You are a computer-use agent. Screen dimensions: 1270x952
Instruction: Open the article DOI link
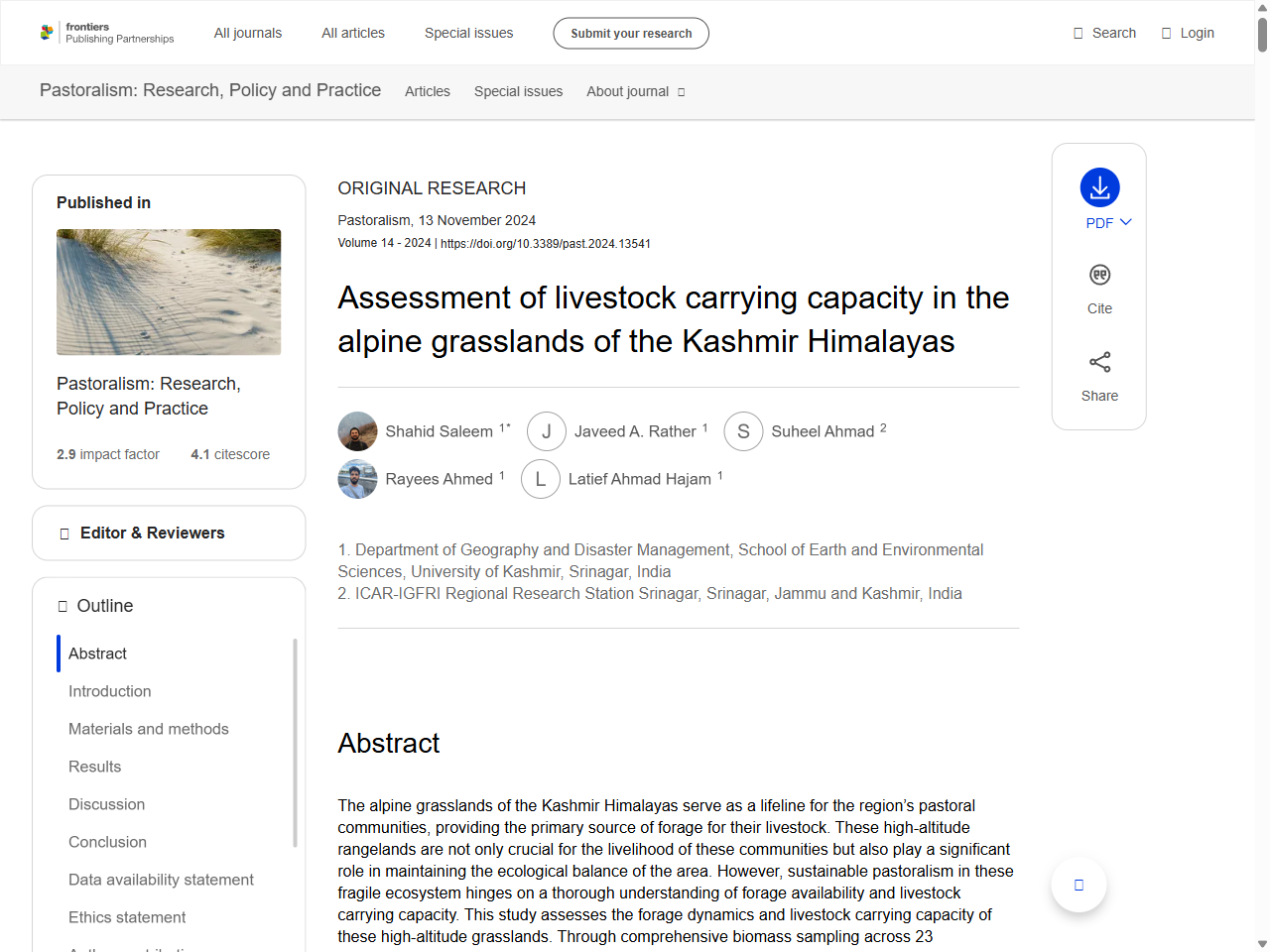coord(545,243)
